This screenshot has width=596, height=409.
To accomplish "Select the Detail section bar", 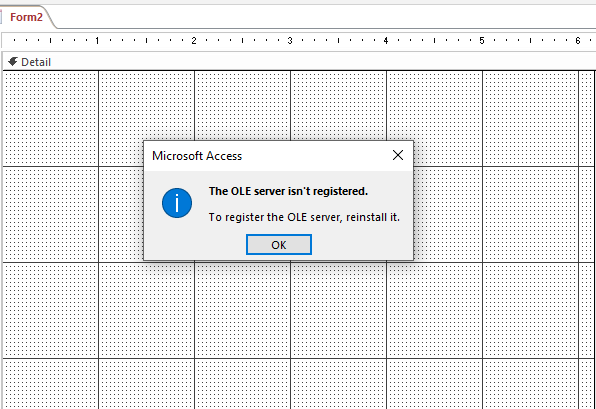I will 299,62.
